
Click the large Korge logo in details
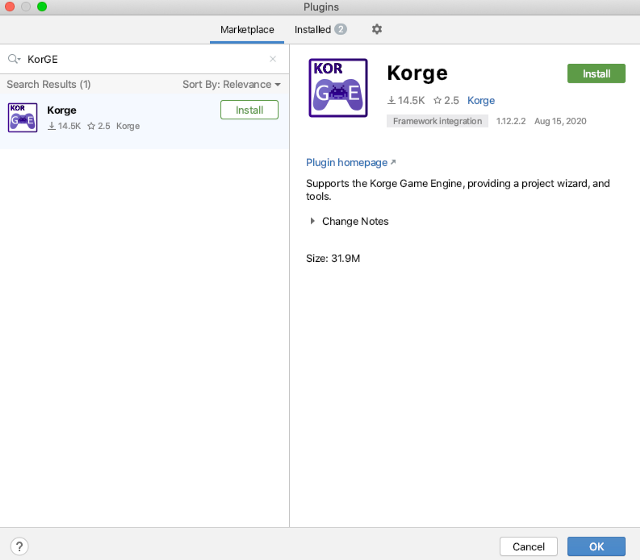[338, 88]
